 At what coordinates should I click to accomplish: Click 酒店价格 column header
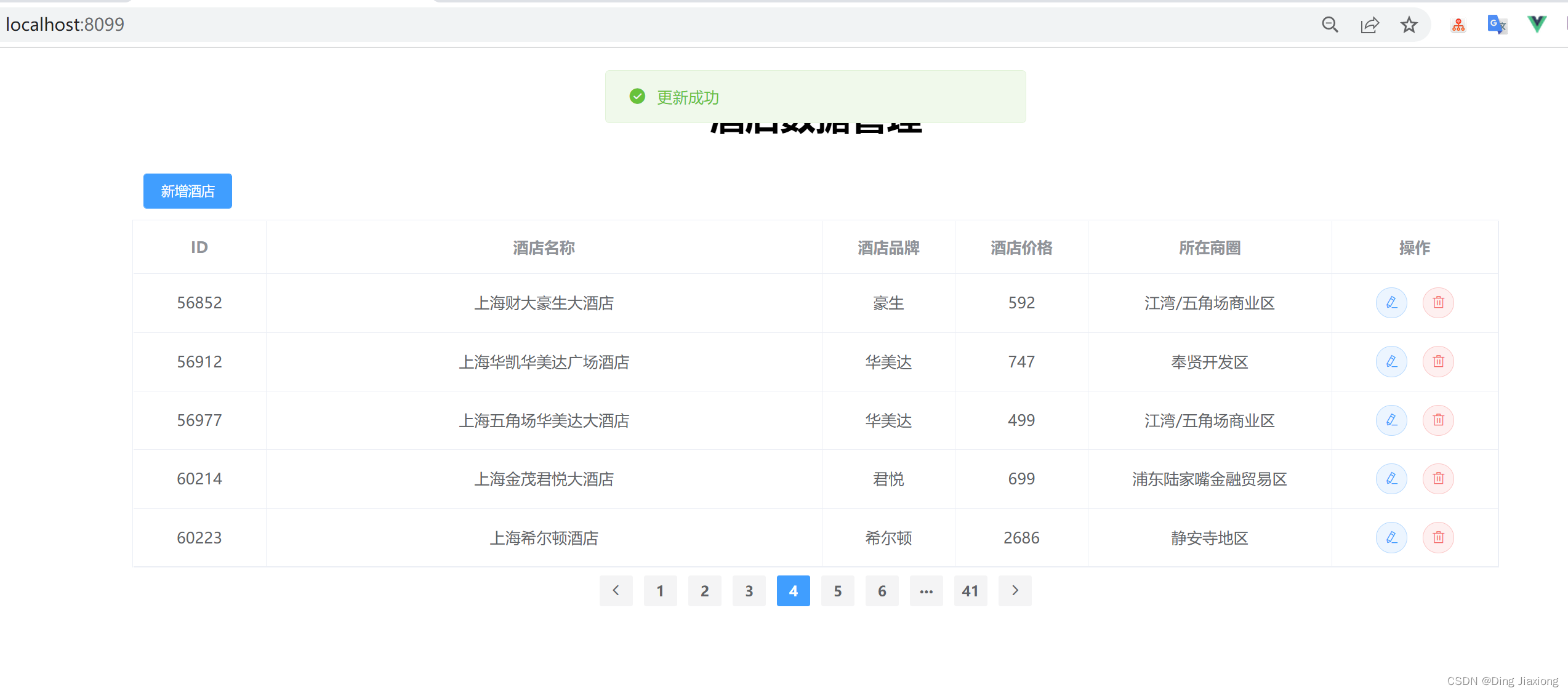tap(1021, 247)
